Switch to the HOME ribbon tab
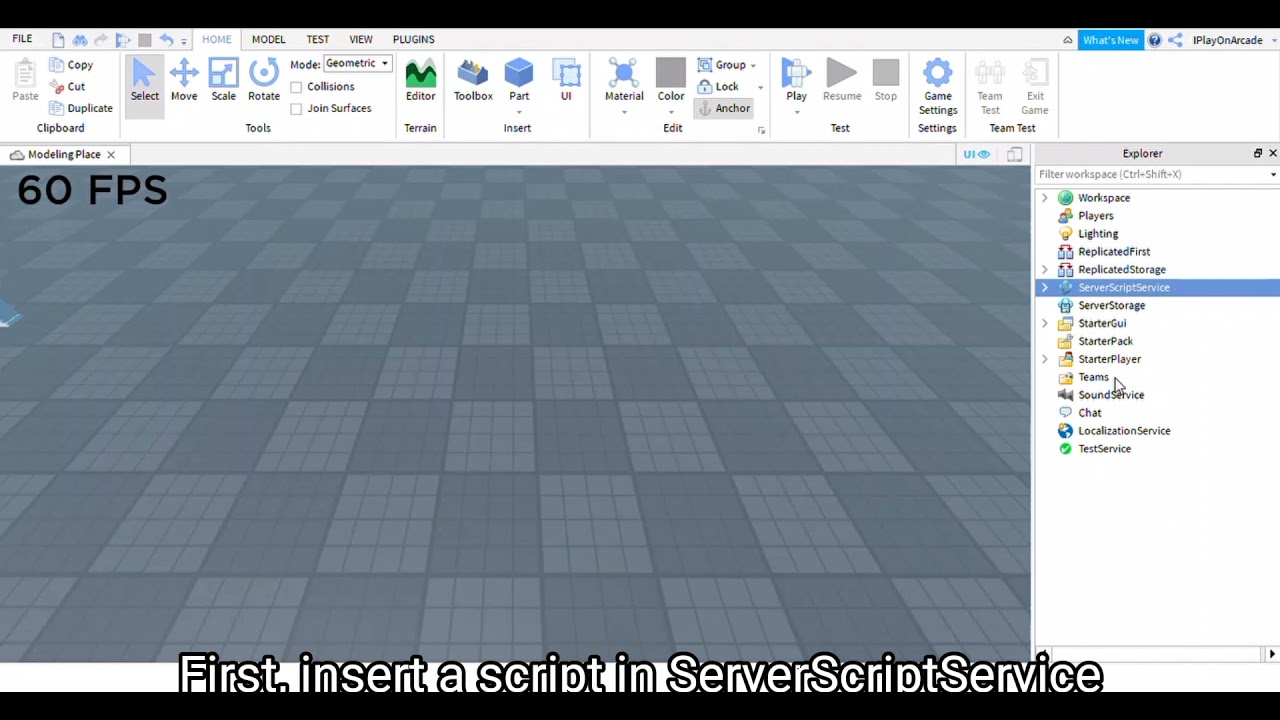 [216, 40]
